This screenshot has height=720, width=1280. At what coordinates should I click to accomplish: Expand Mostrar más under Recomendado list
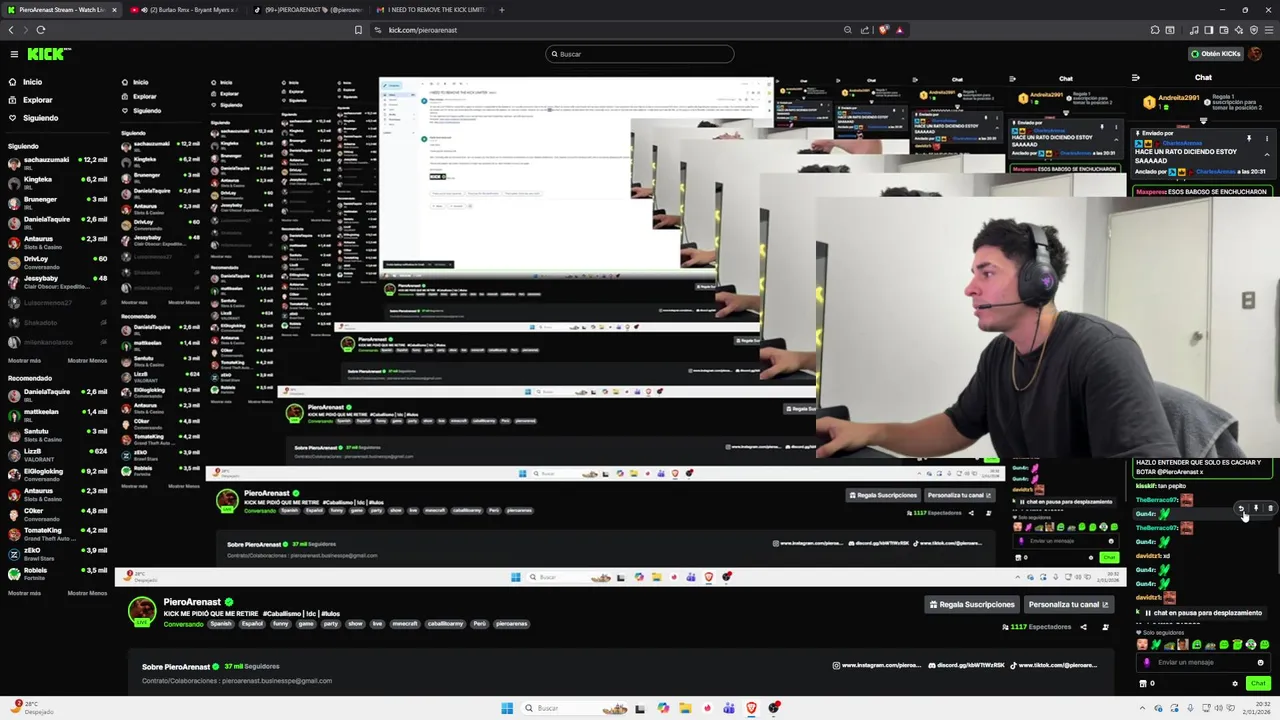pyautogui.click(x=24, y=593)
